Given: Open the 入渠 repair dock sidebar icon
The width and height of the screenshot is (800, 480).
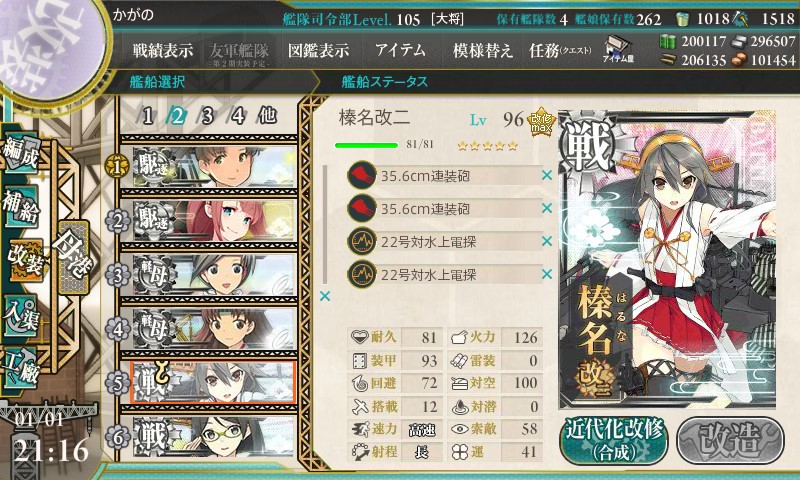Looking at the screenshot, I should pos(21,316).
